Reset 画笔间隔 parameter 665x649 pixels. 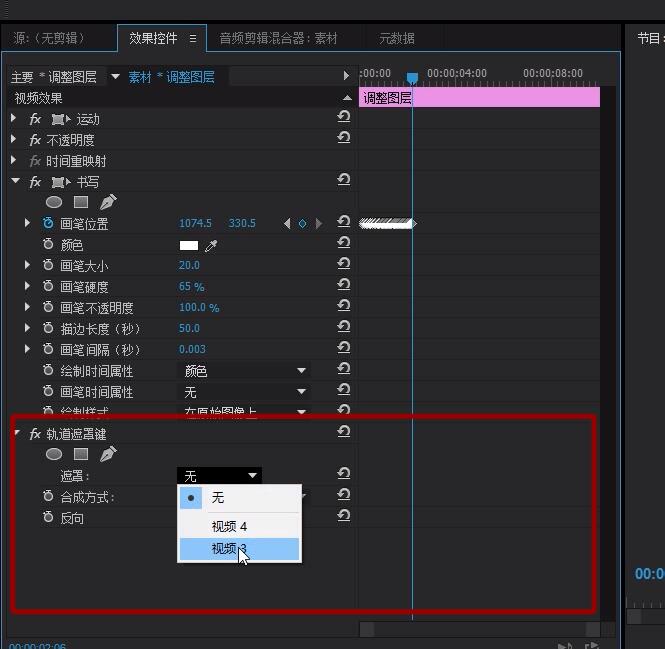[344, 347]
